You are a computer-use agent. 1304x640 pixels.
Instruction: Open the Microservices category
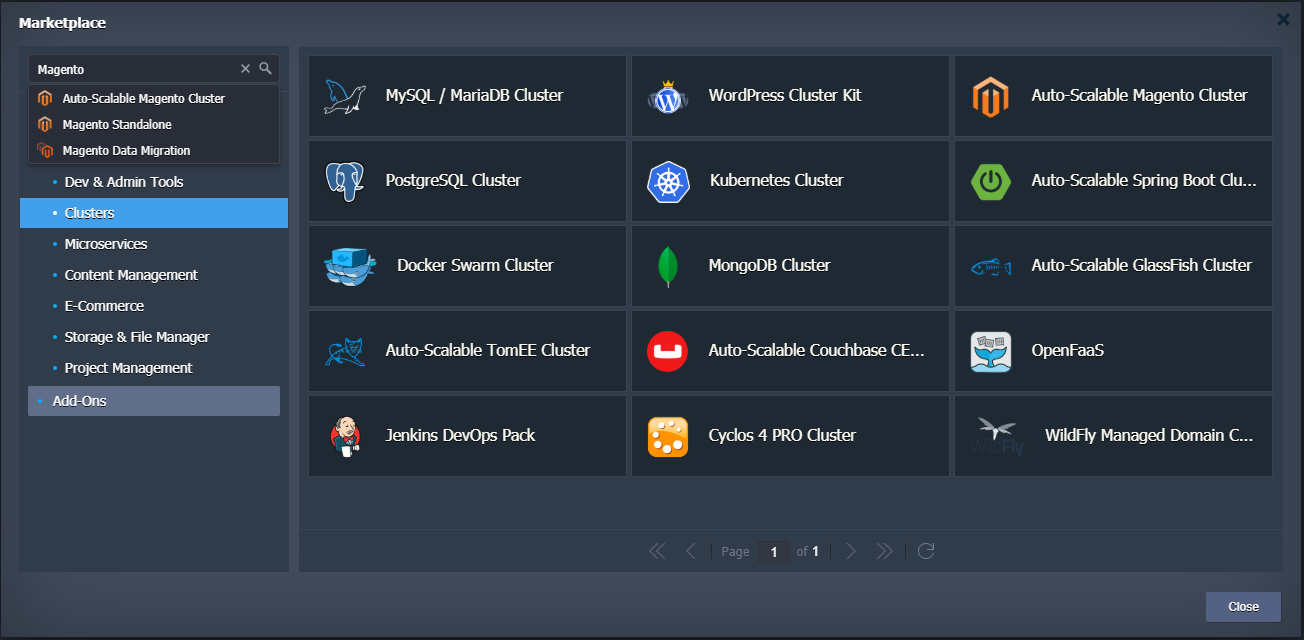coord(106,244)
